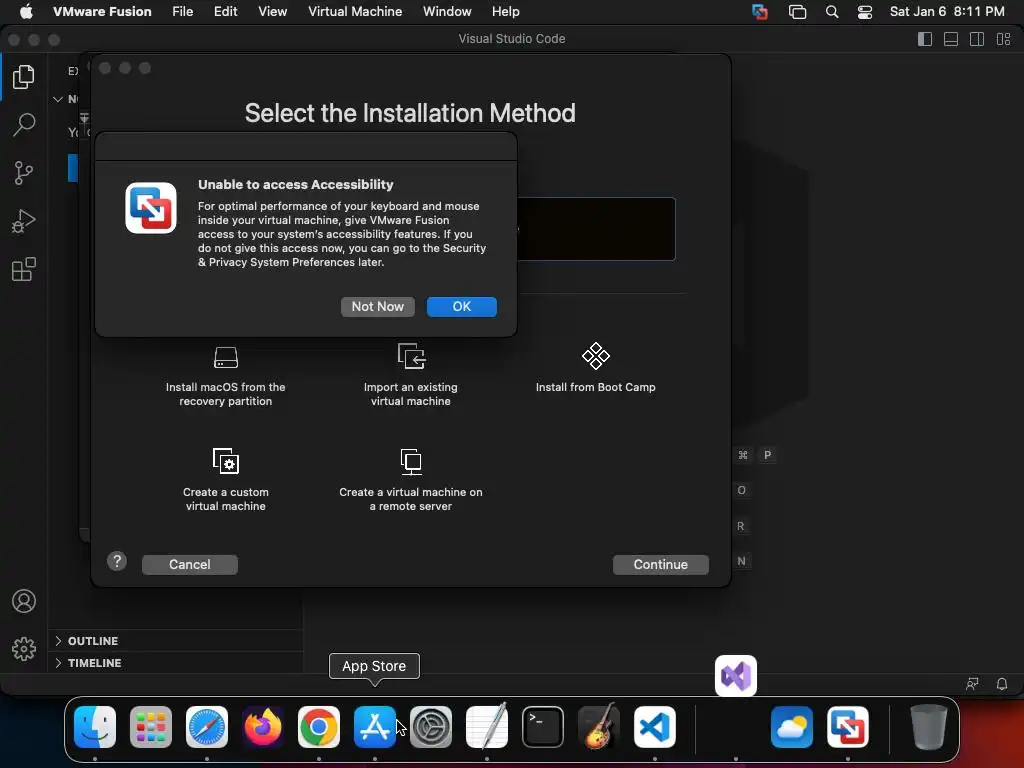
Task: Select Import an existing virtual machine
Action: 411,376
